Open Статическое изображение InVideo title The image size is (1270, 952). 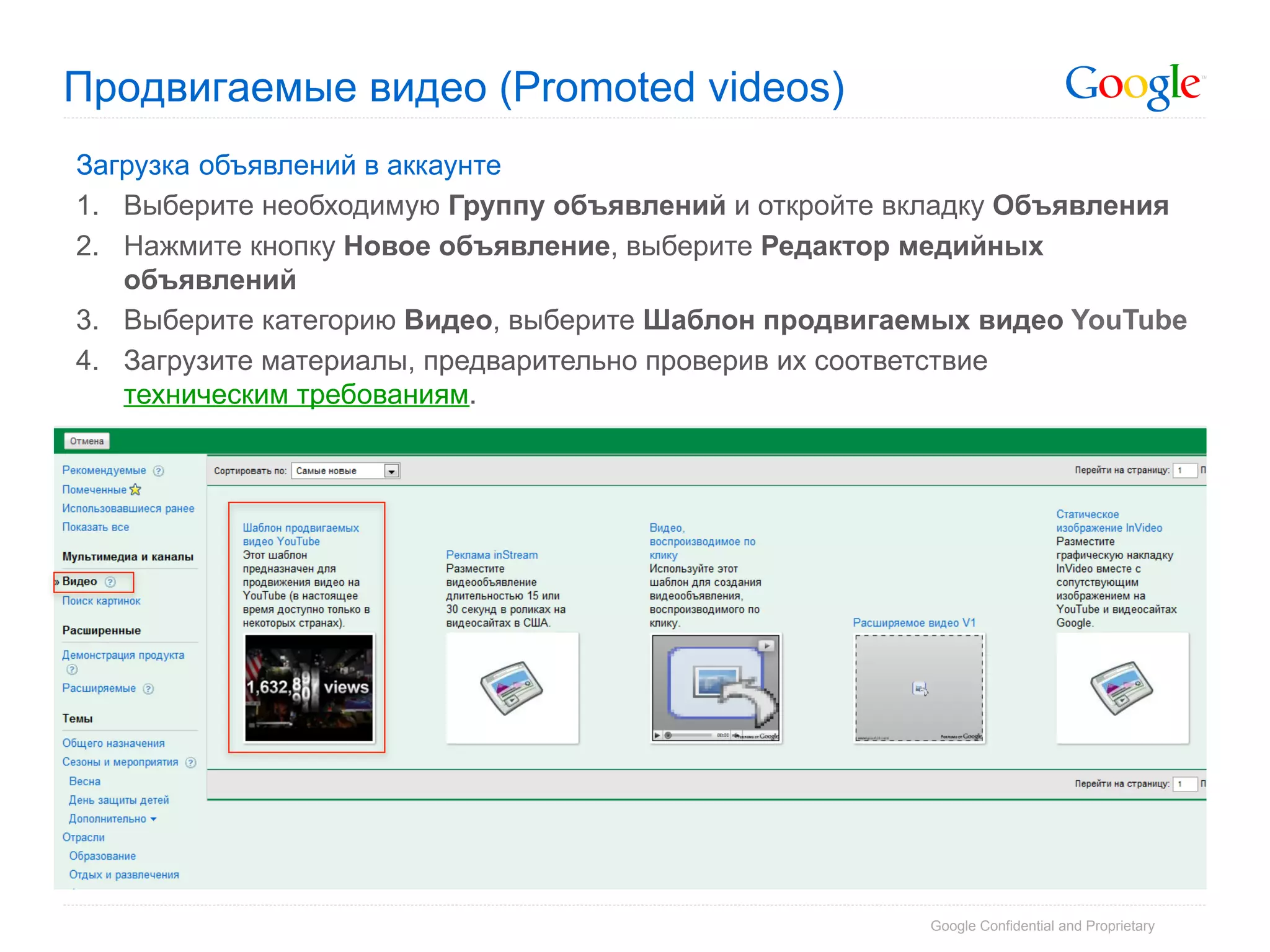(x=1109, y=521)
